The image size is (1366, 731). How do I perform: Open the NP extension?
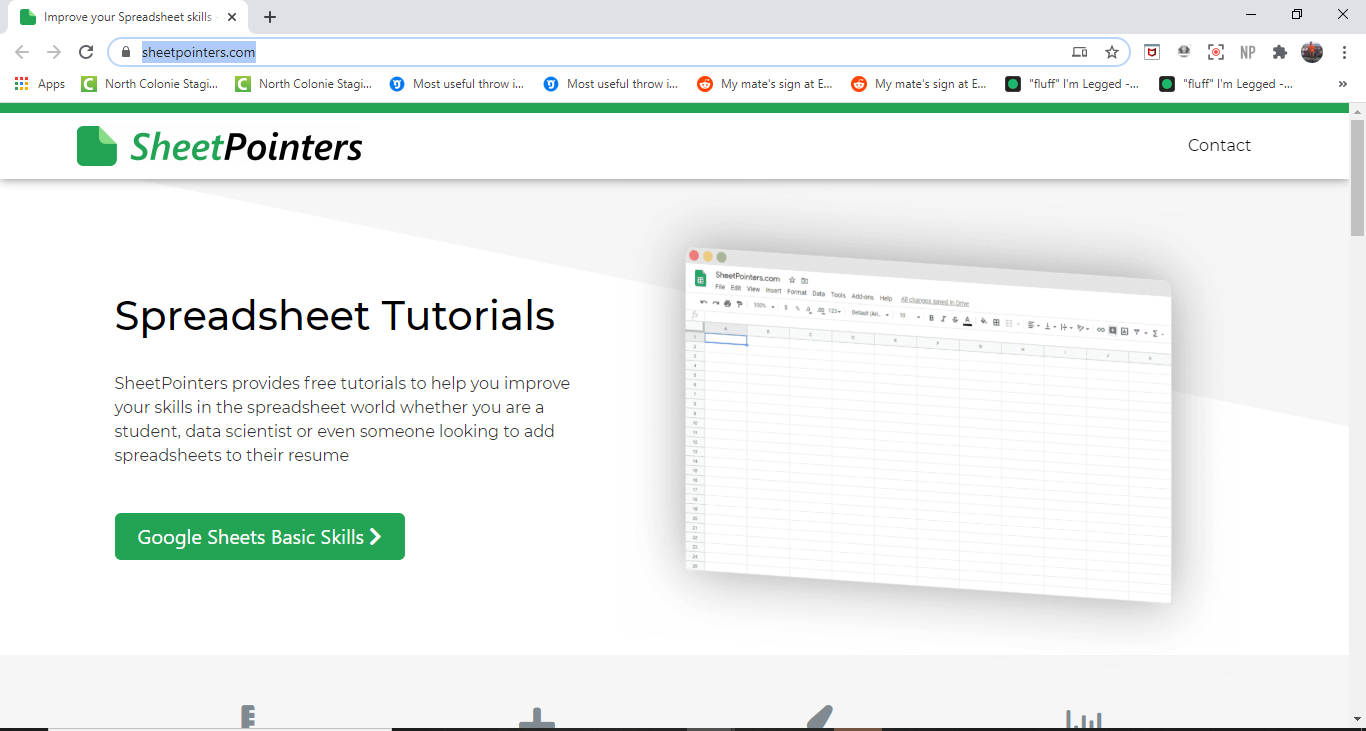1248,52
